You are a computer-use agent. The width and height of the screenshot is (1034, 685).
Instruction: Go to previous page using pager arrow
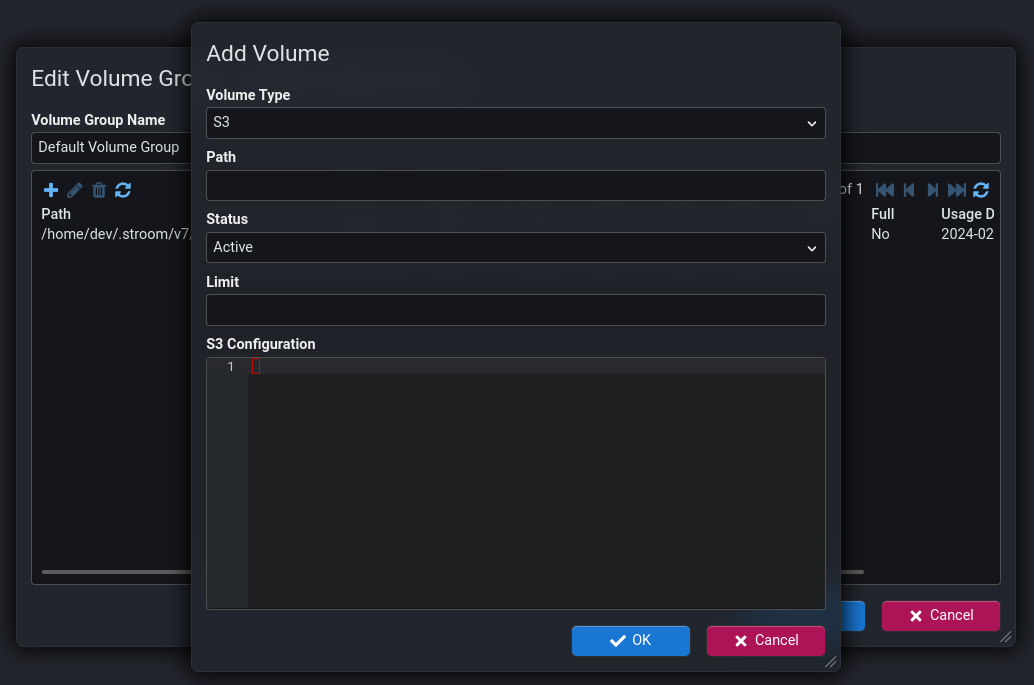pos(909,190)
